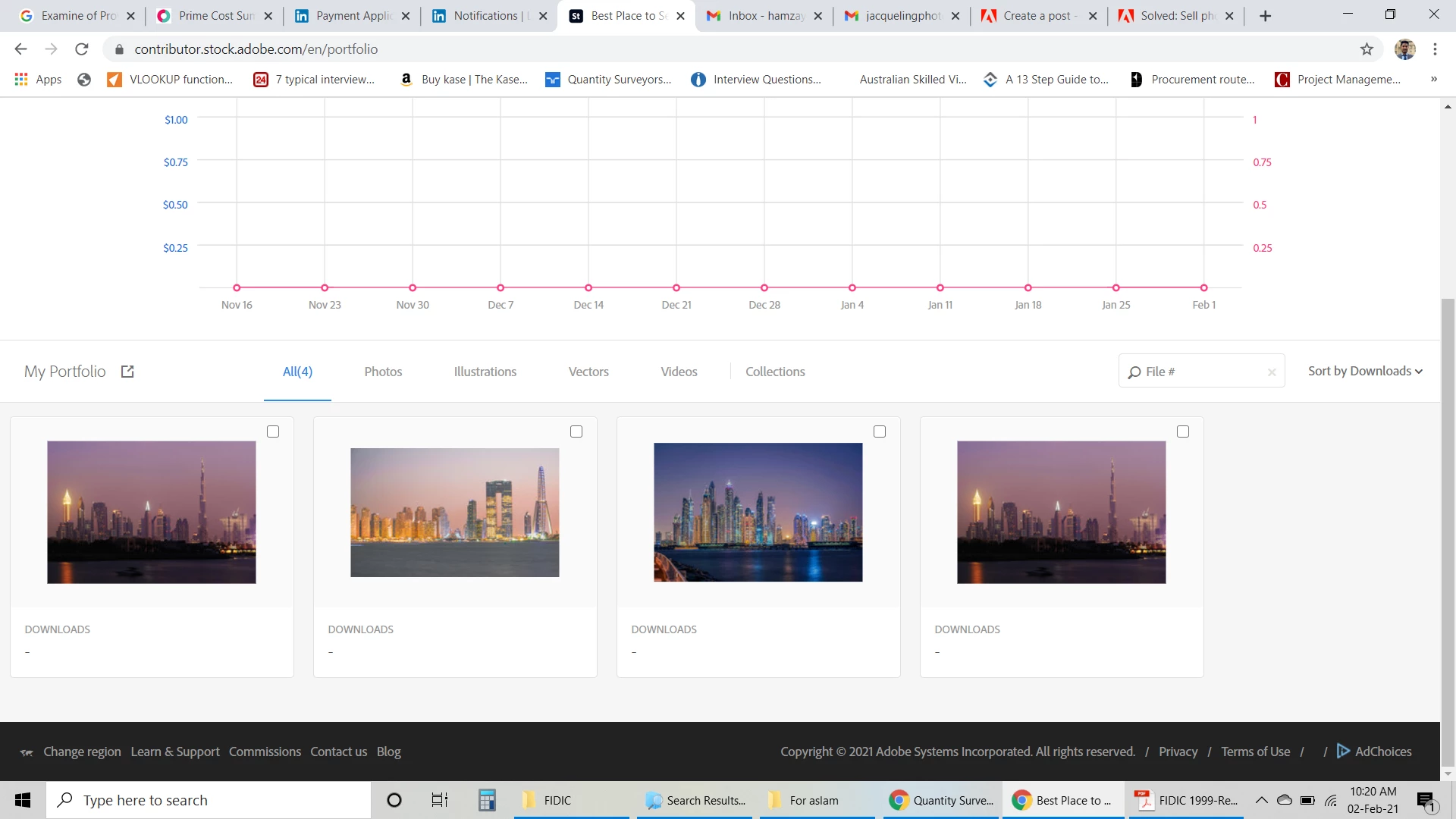1456x819 pixels.
Task: Tick checkbox on second skyline photo card
Action: (x=576, y=431)
